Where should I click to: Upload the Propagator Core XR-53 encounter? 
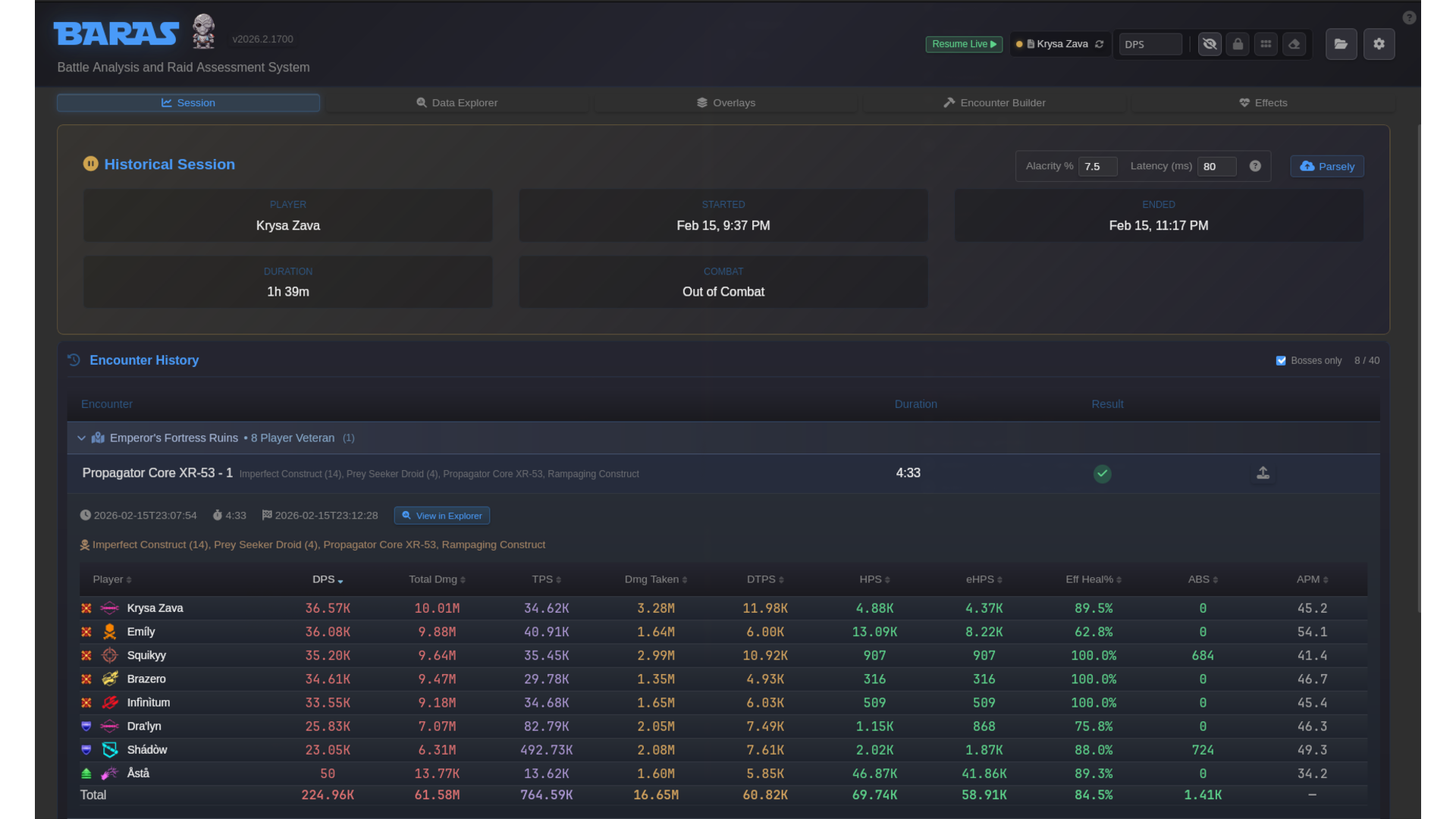click(x=1263, y=472)
